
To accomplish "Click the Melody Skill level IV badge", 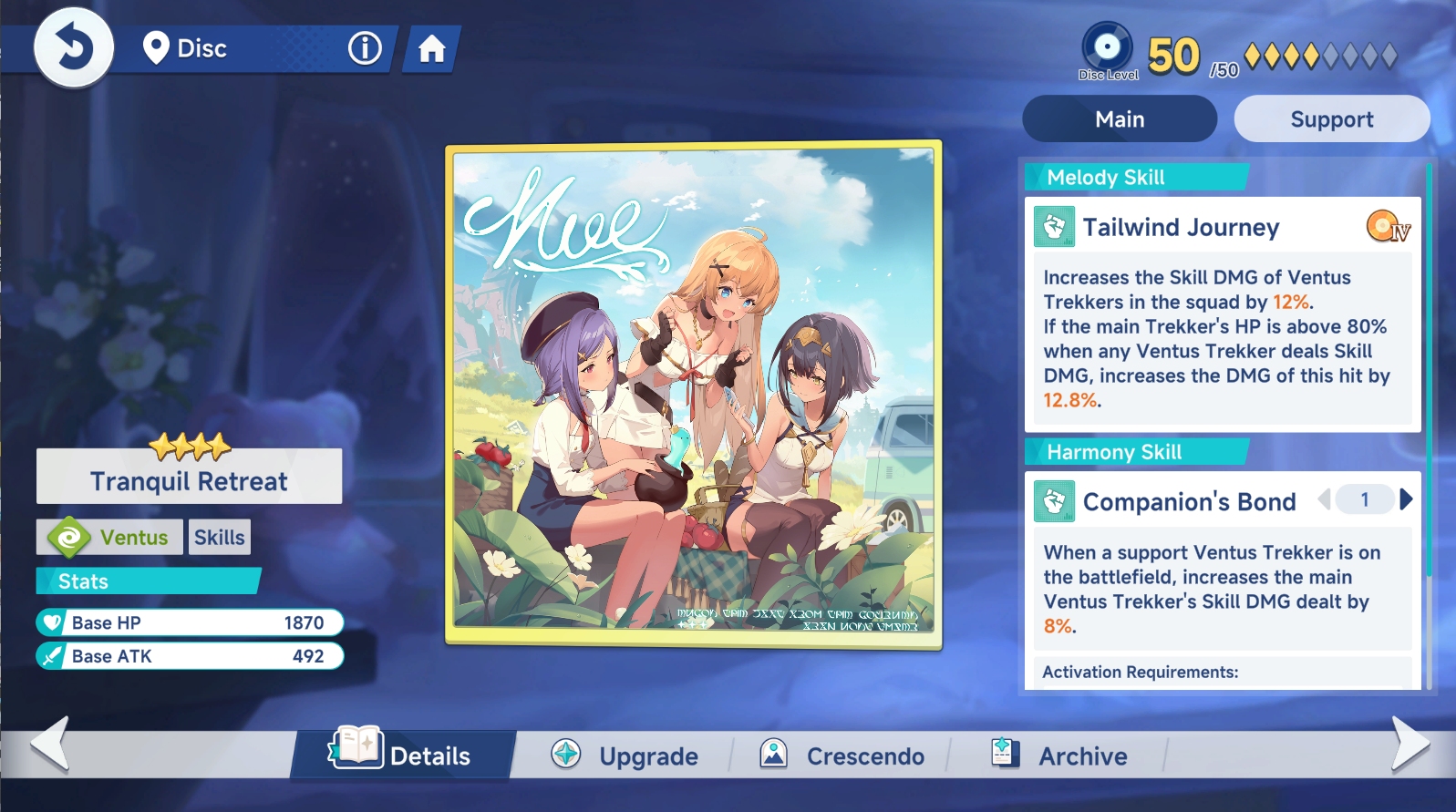I will (x=1388, y=226).
